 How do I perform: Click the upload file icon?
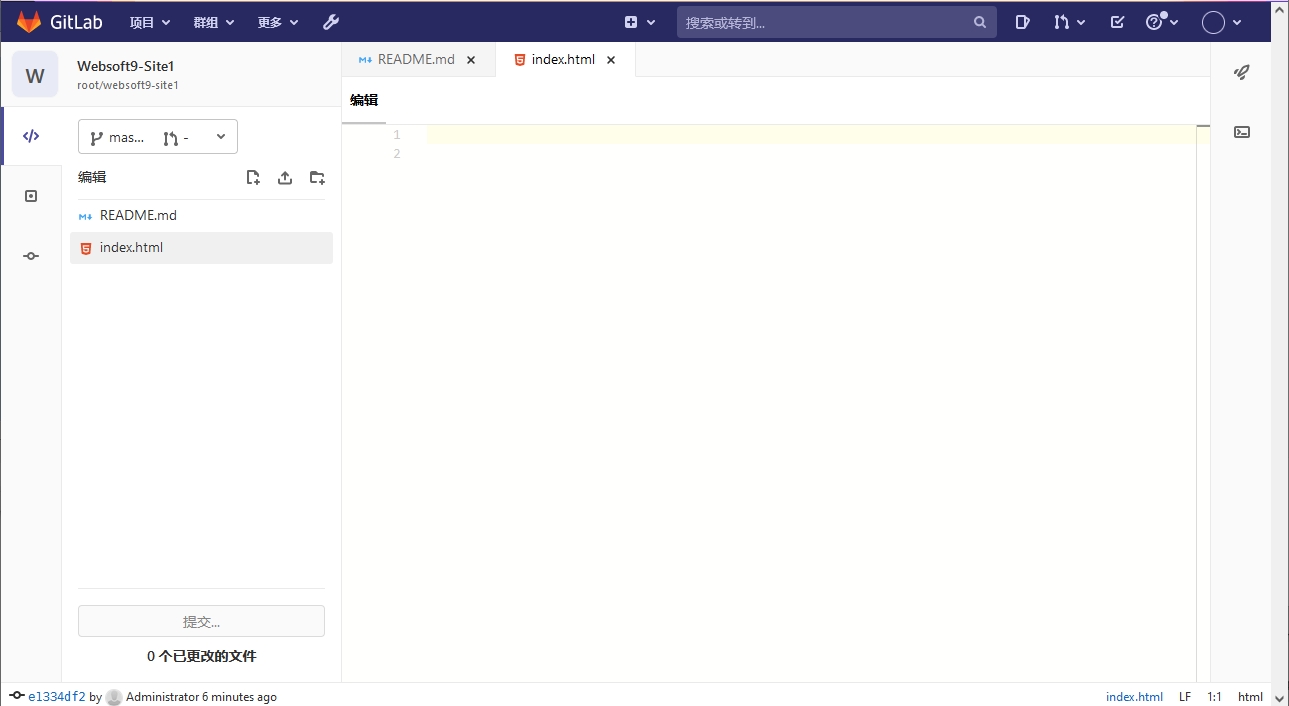click(285, 178)
